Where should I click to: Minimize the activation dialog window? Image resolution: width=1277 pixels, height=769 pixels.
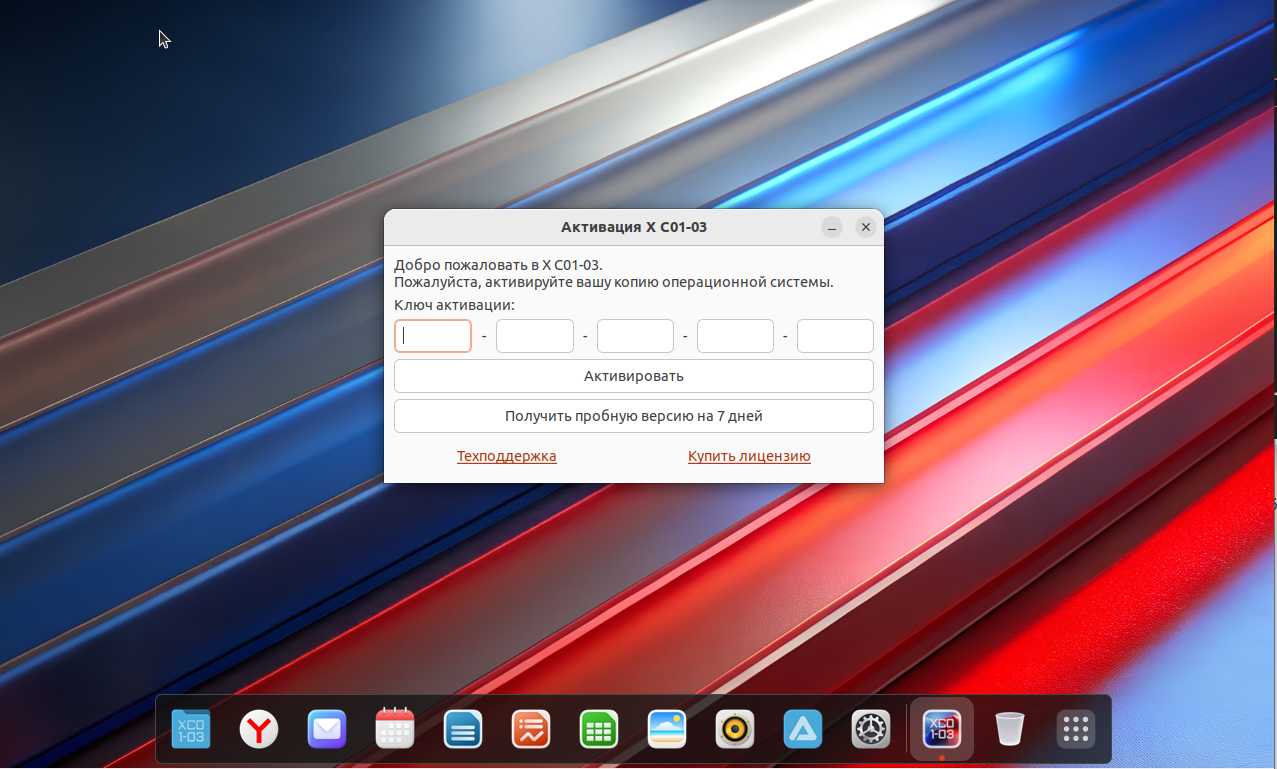click(832, 227)
